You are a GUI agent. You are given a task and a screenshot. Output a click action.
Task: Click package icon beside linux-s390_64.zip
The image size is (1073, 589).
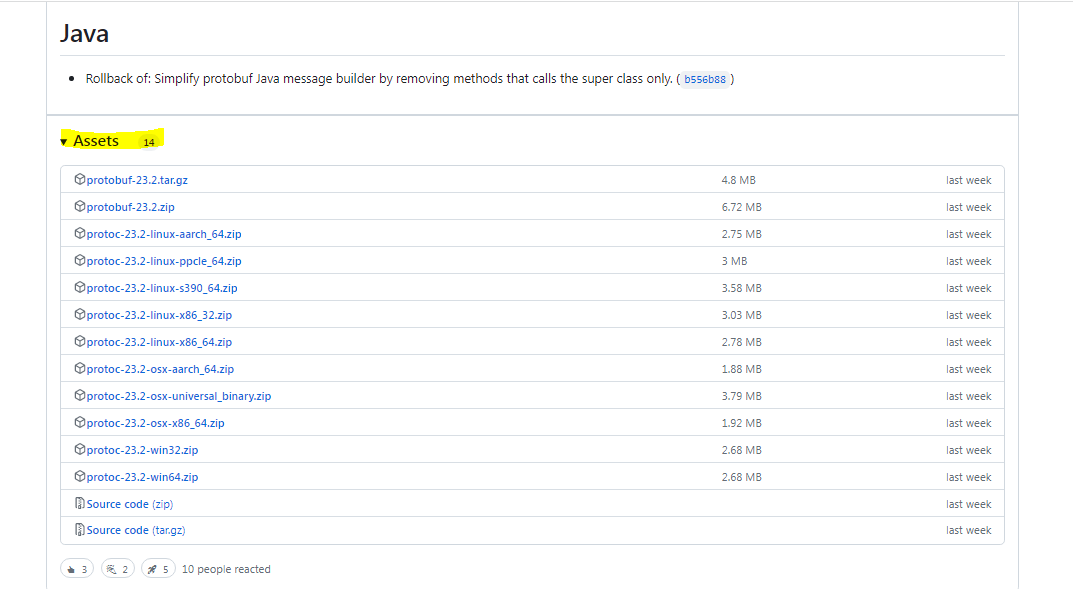[79, 287]
